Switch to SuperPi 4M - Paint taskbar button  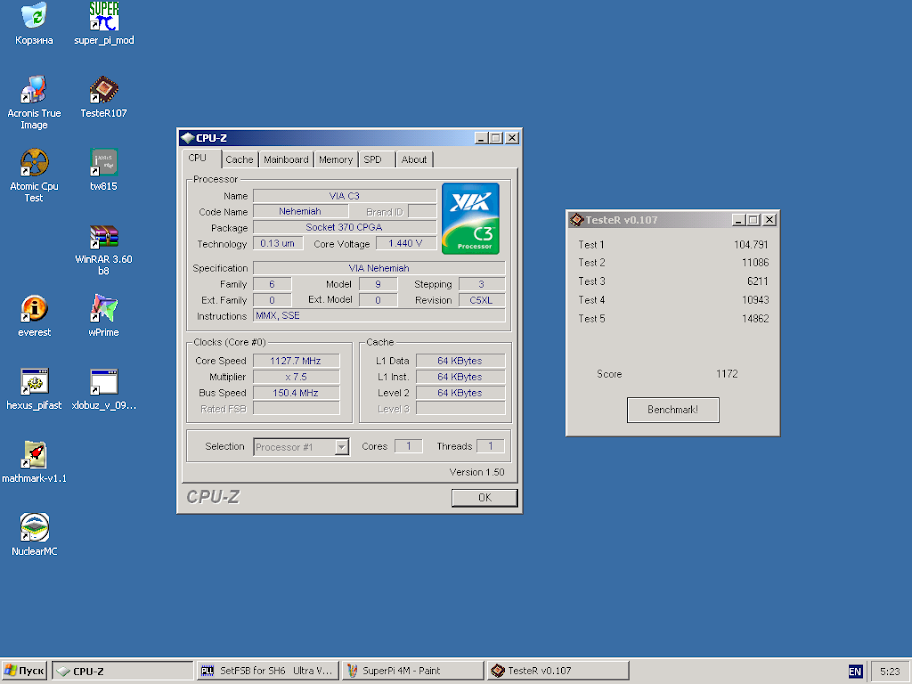pyautogui.click(x=413, y=671)
